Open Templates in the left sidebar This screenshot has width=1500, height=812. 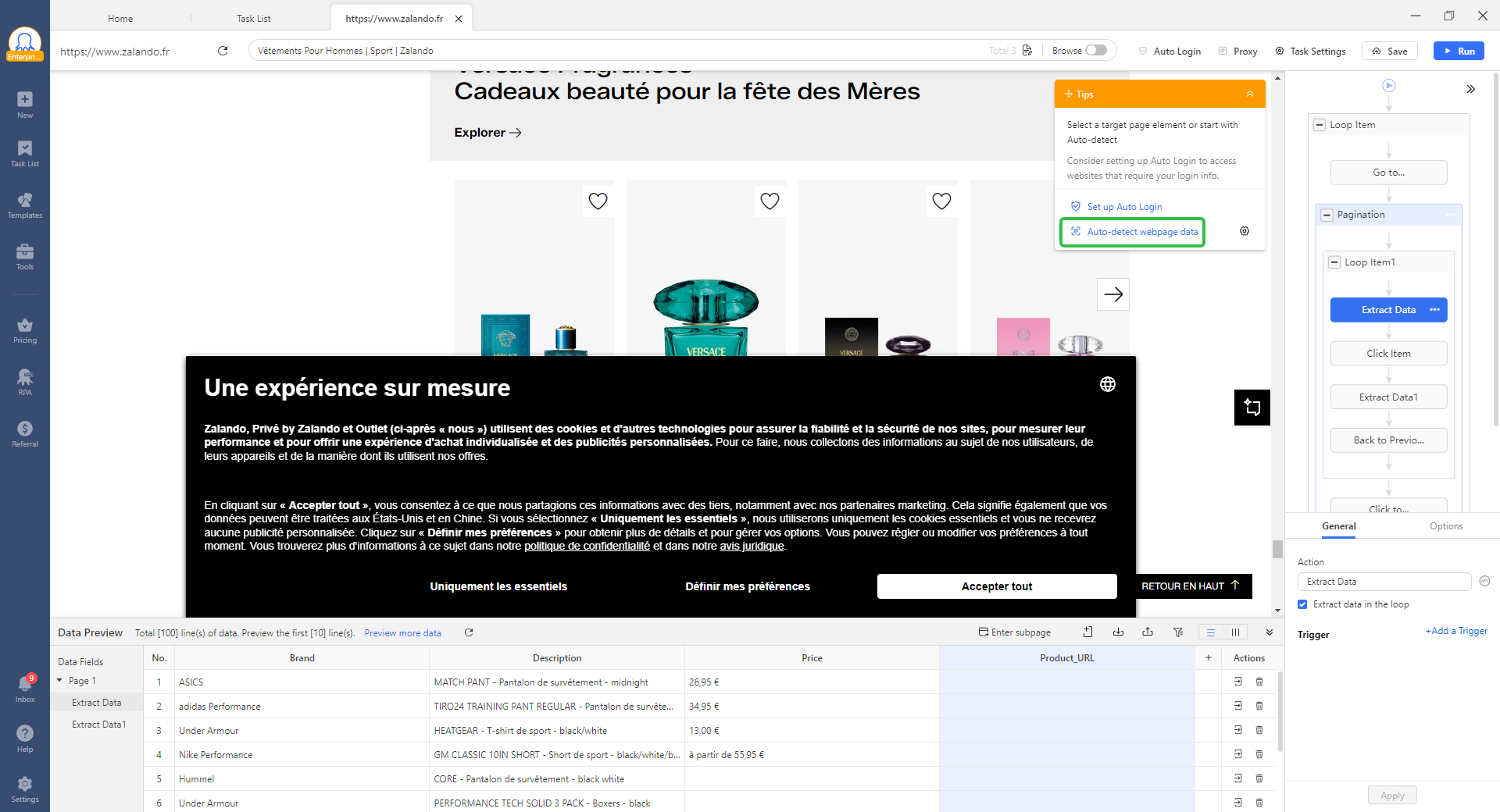point(25,205)
